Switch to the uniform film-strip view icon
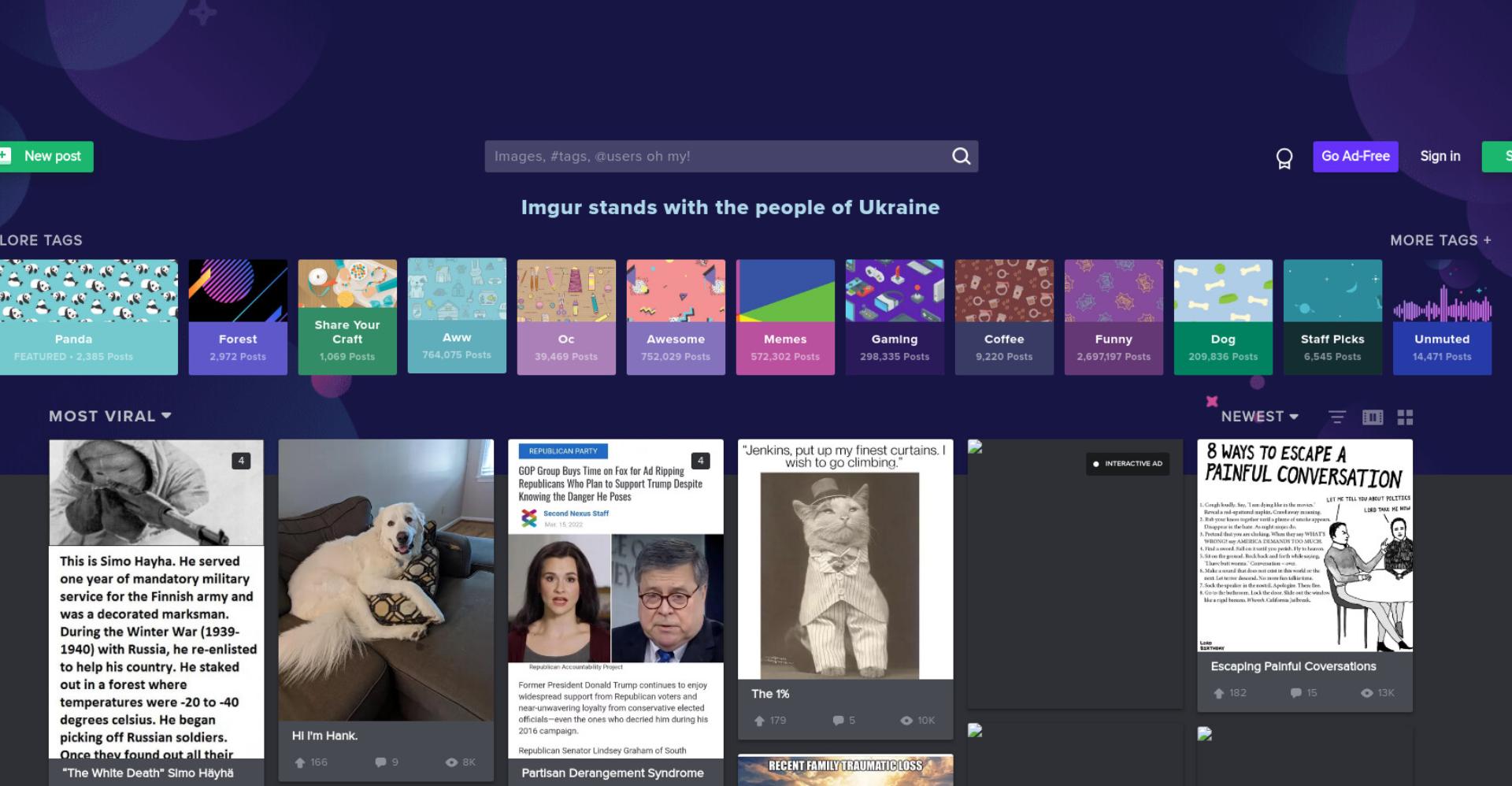Viewport: 1512px width, 786px height. pyautogui.click(x=1373, y=417)
